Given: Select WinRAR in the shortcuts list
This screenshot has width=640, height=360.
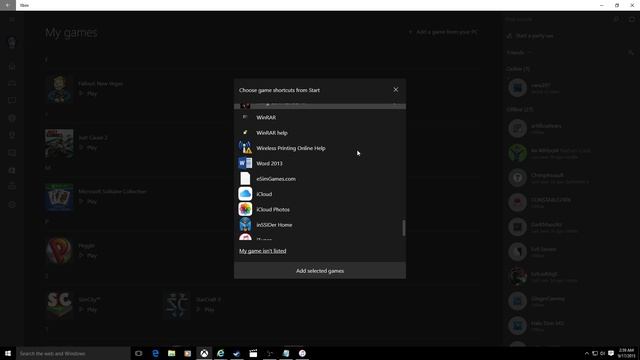Looking at the screenshot, I should [320, 117].
